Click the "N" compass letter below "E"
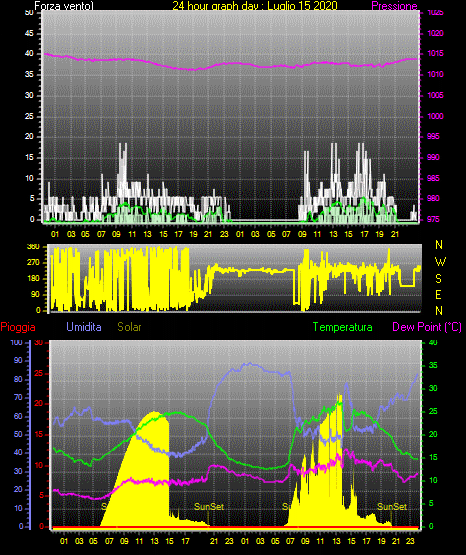 pyautogui.click(x=439, y=310)
